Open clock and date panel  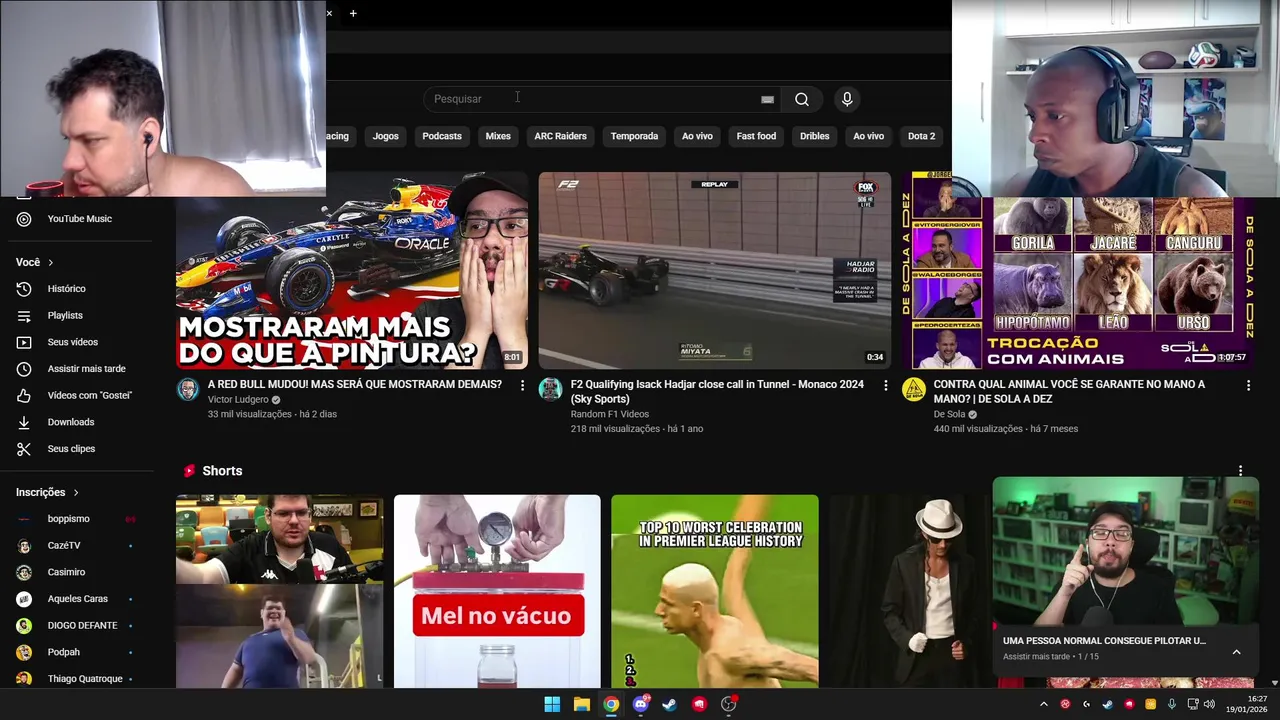pos(1245,704)
